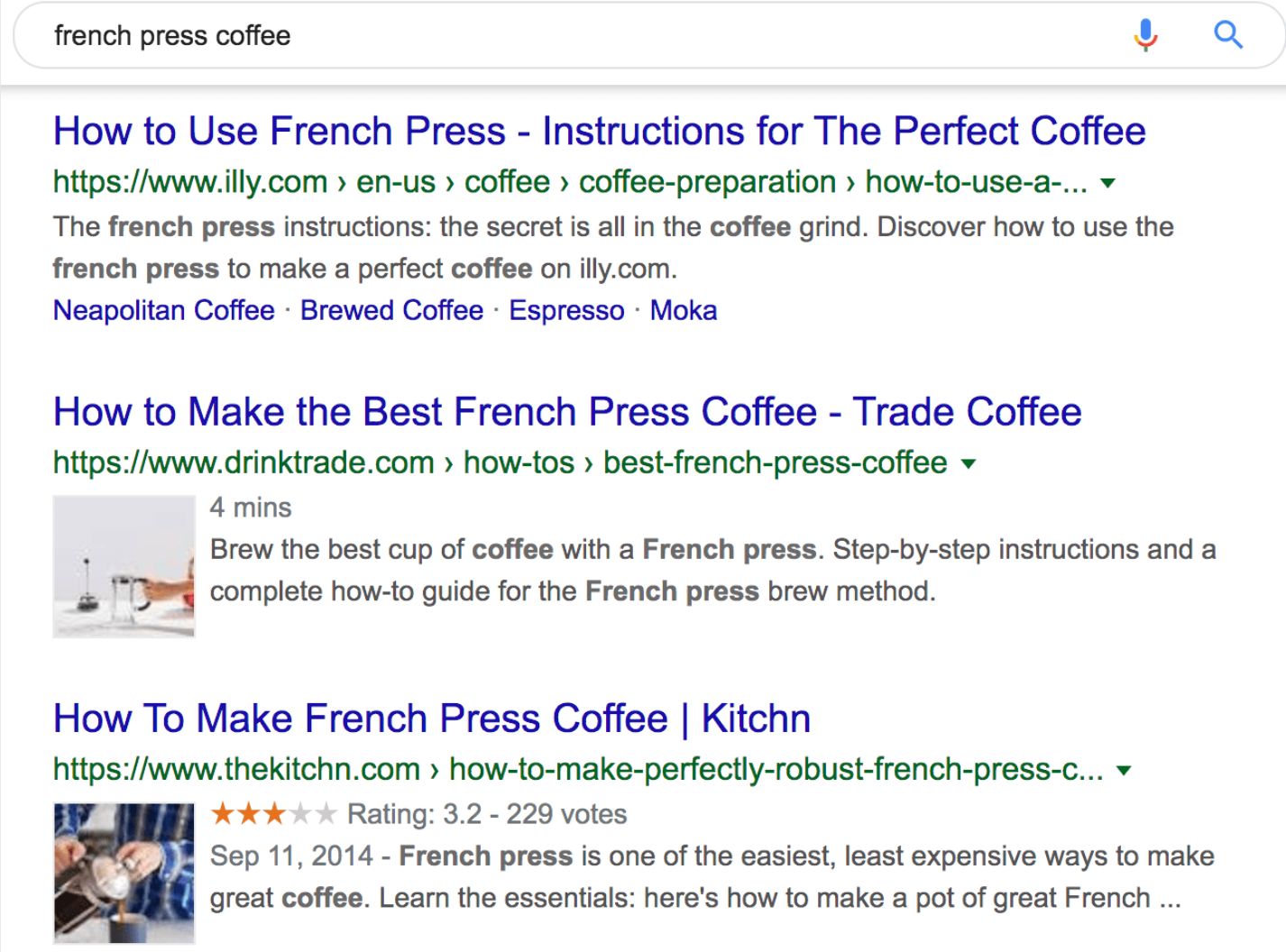Click the illy.com green URL breadcrumb

(x=570, y=182)
